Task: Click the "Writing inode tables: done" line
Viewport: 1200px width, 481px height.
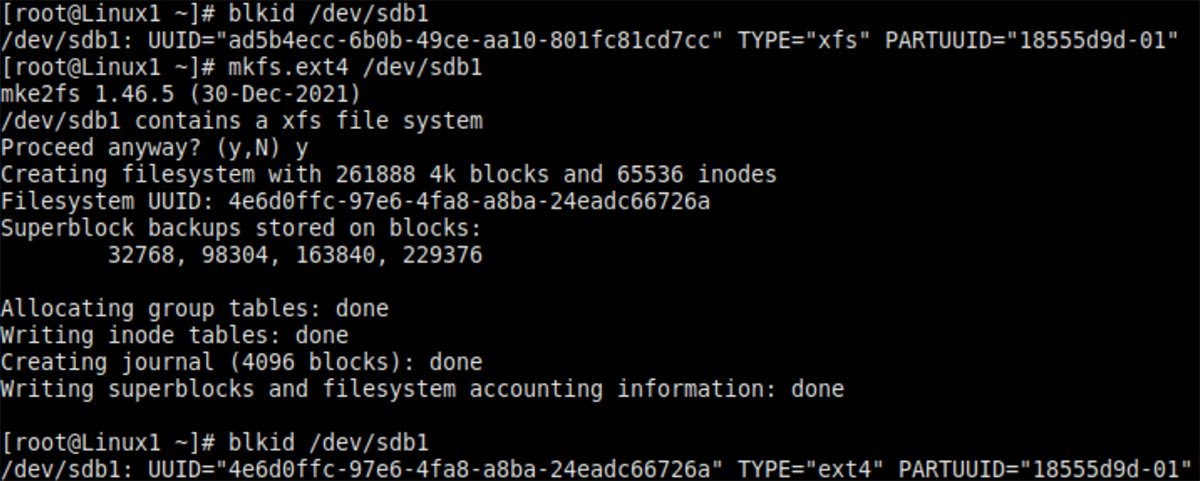Action: click(x=174, y=335)
